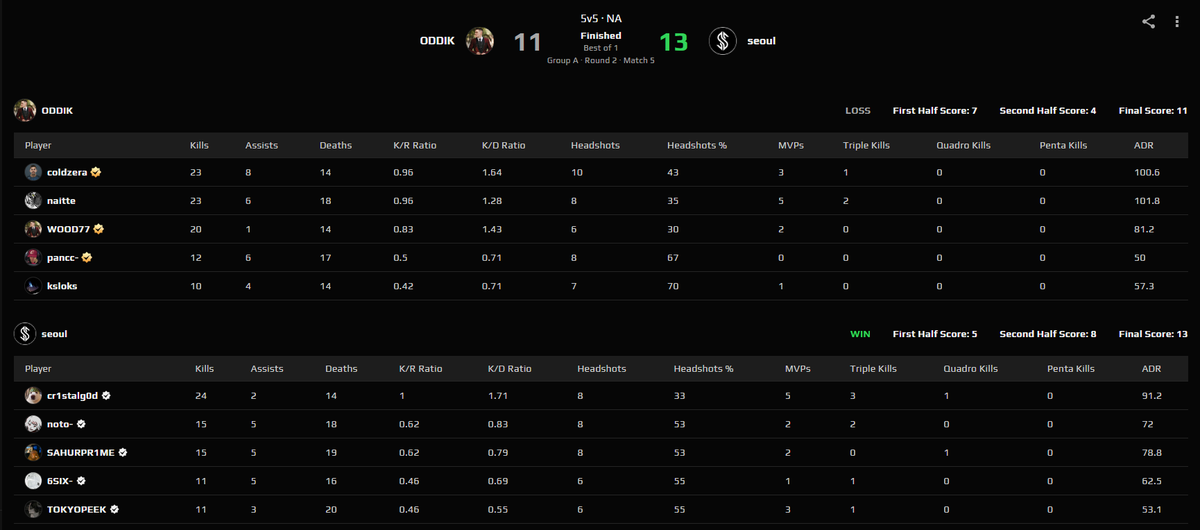Click the LOSS result label

[x=858, y=110]
